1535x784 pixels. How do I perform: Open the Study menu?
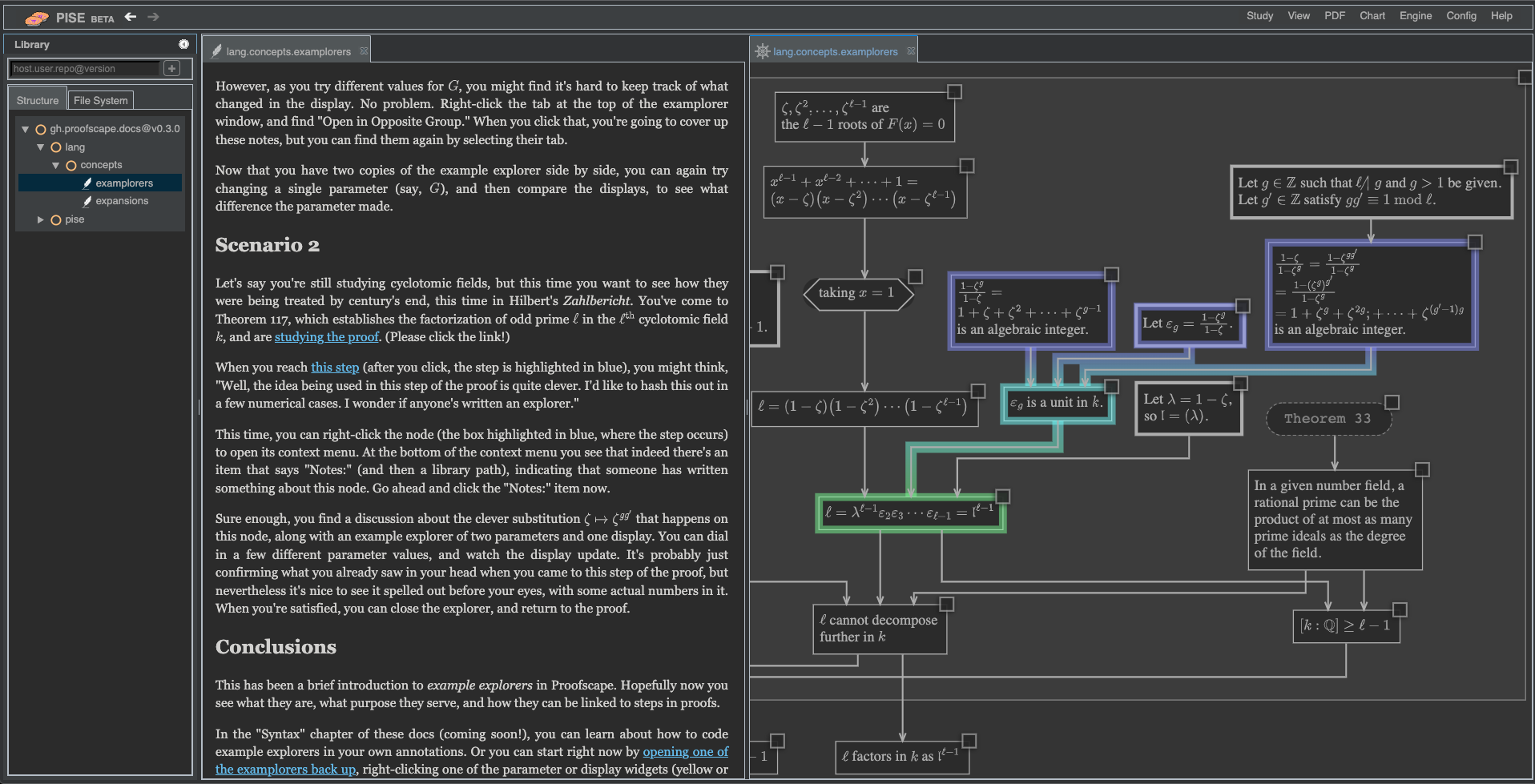1259,16
